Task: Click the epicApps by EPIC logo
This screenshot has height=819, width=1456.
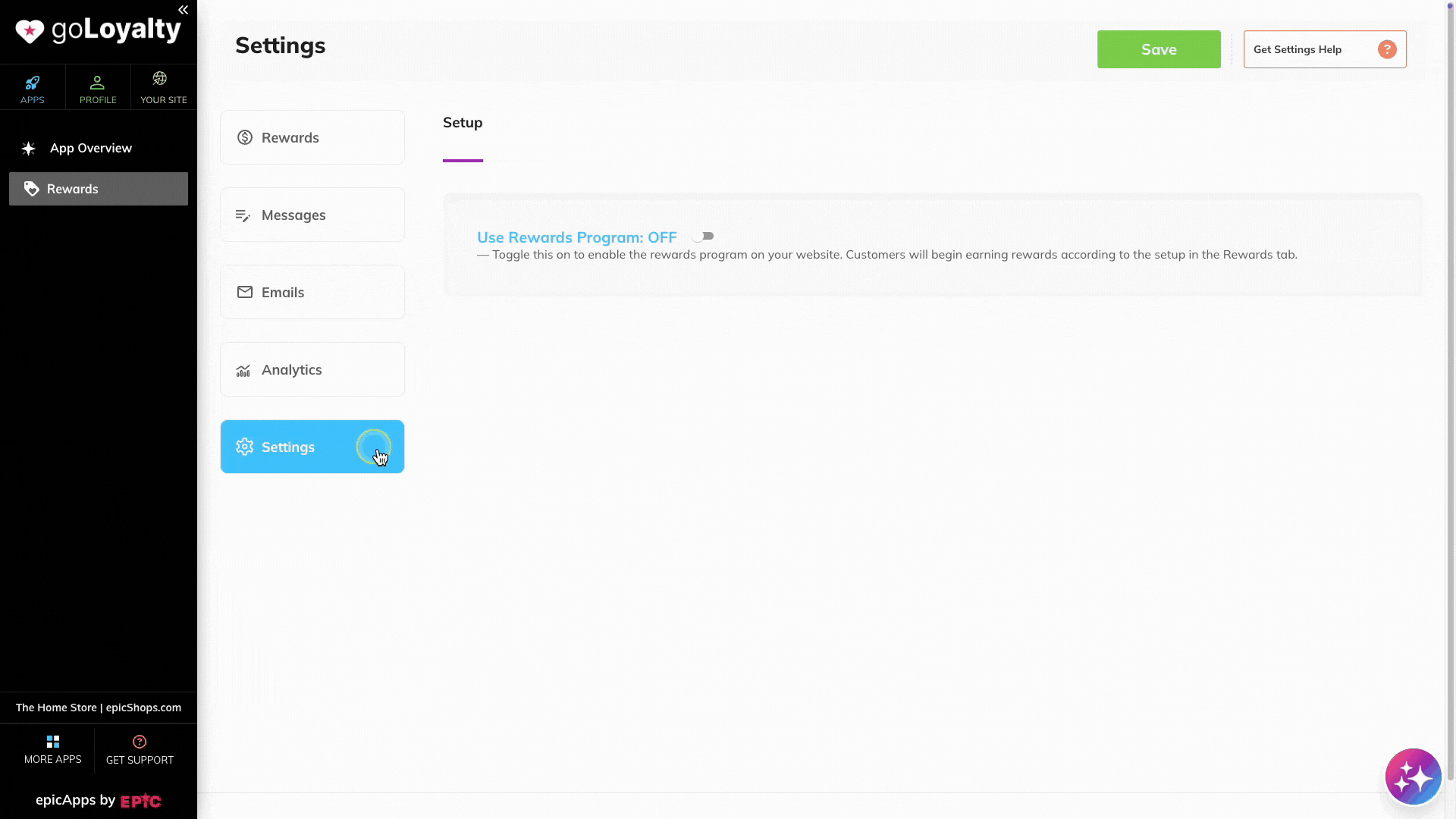Action: tap(99, 800)
